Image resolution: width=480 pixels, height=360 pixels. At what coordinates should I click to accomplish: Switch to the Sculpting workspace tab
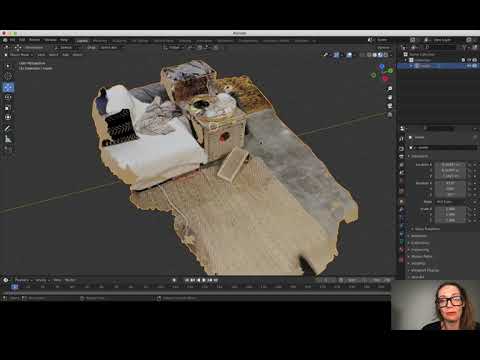point(119,41)
